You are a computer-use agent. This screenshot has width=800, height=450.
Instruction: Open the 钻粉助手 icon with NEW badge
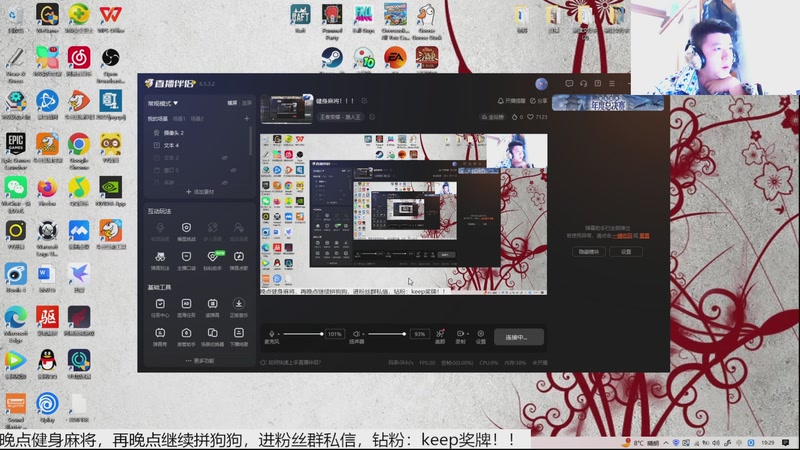[212, 257]
